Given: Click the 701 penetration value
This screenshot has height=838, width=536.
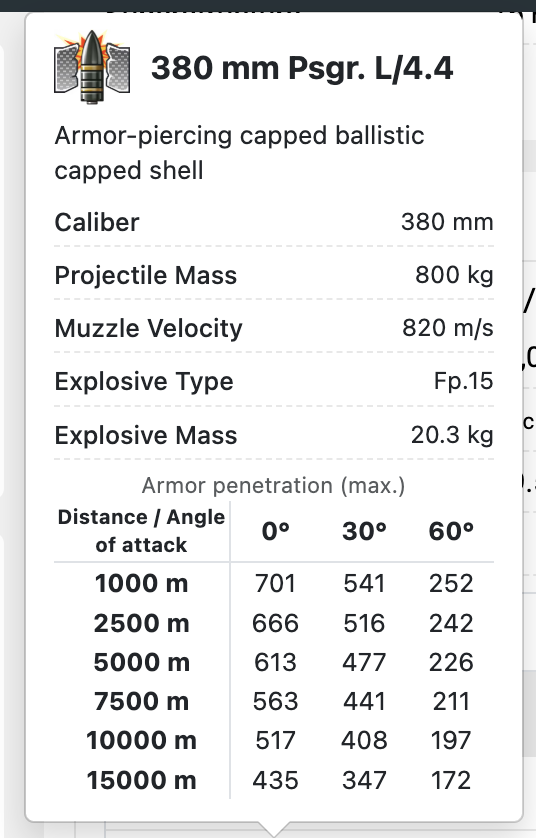Looking at the screenshot, I should 275,583.
